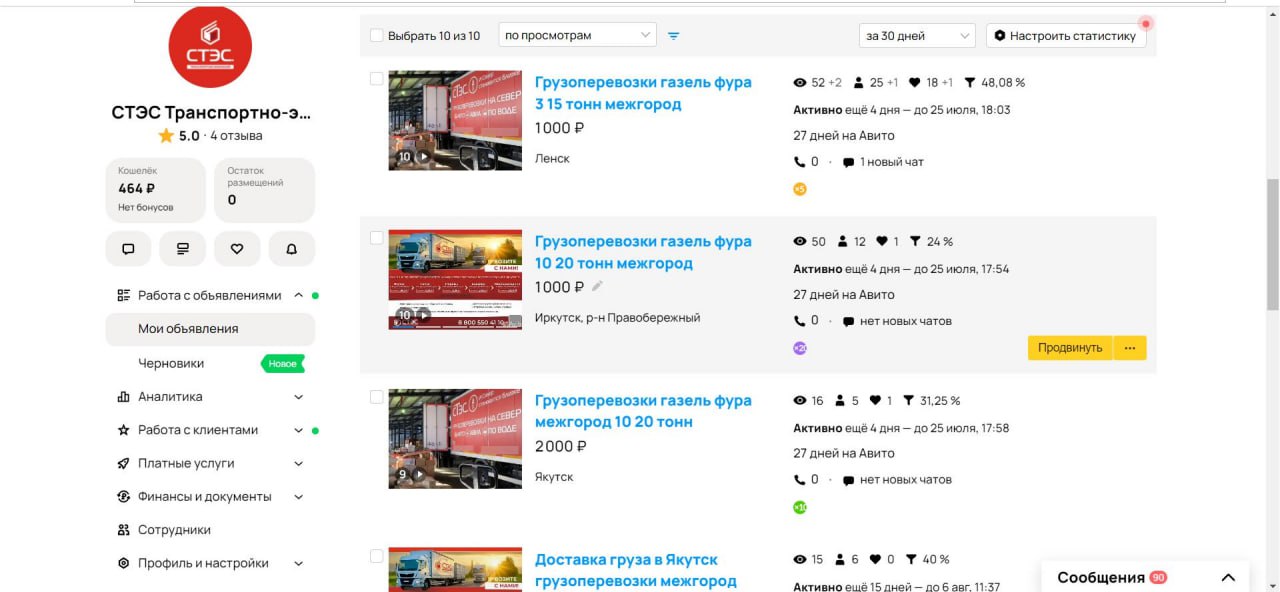Click the yellow rating star icon
Viewport: 1280px width, 592px height.
pos(166,135)
